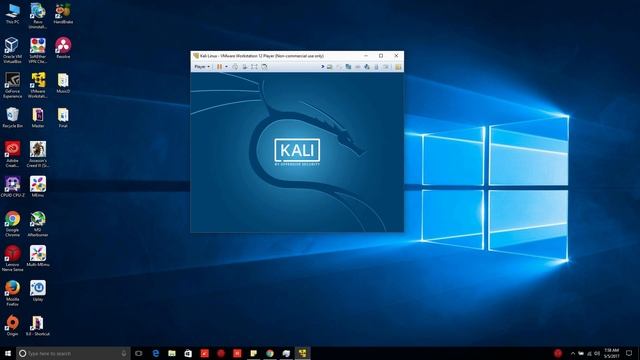
Task: Open Microsoft Edge from the taskbar
Action: click(156, 353)
